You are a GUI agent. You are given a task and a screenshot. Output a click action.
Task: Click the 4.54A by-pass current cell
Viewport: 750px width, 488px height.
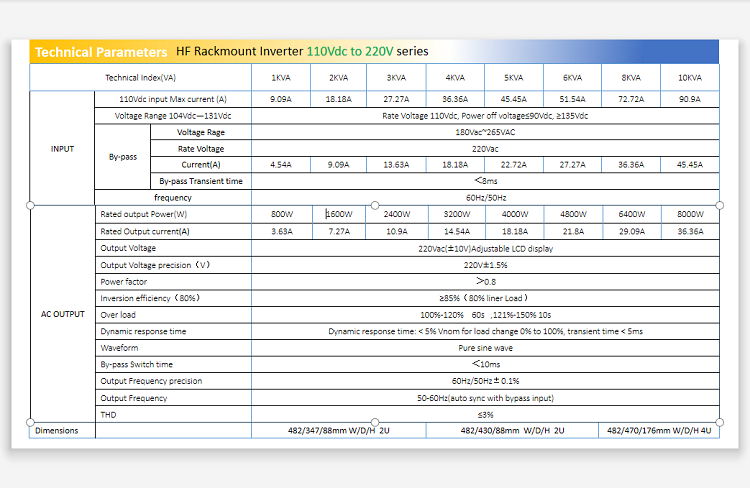[281, 165]
